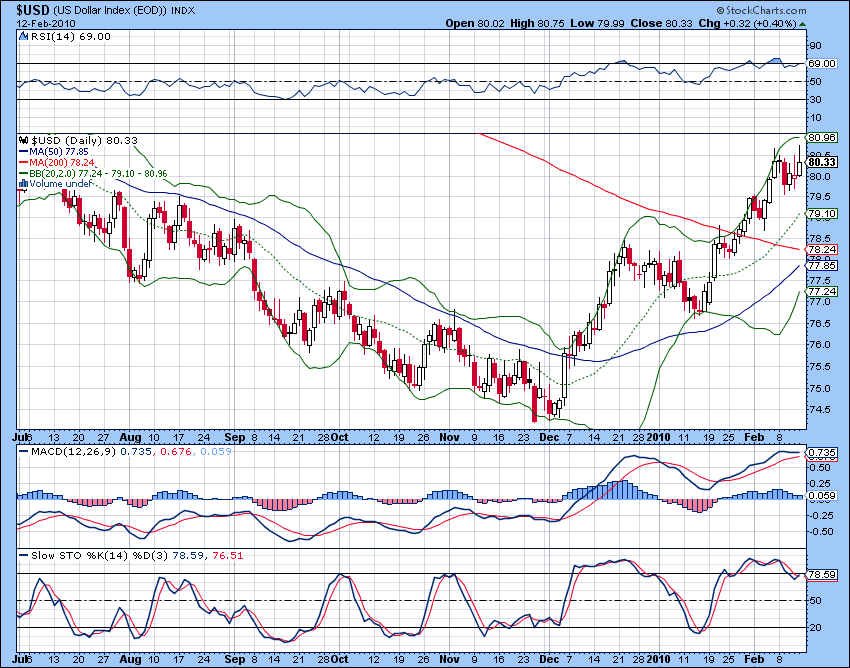The width and height of the screenshot is (850, 668).
Task: Click the RSI indicator icon beside RSI(14)
Action: [x=23, y=36]
